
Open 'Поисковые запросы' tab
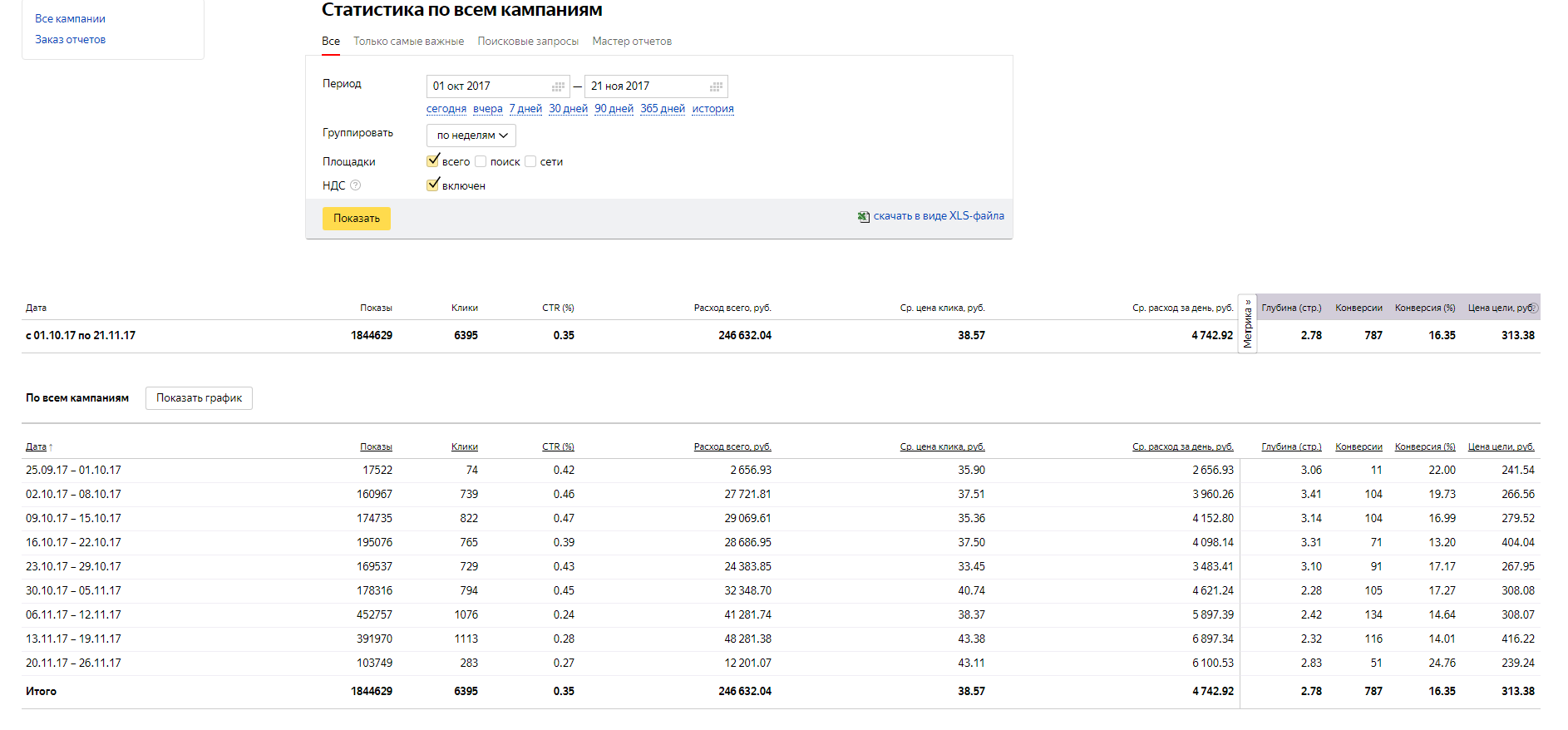528,41
